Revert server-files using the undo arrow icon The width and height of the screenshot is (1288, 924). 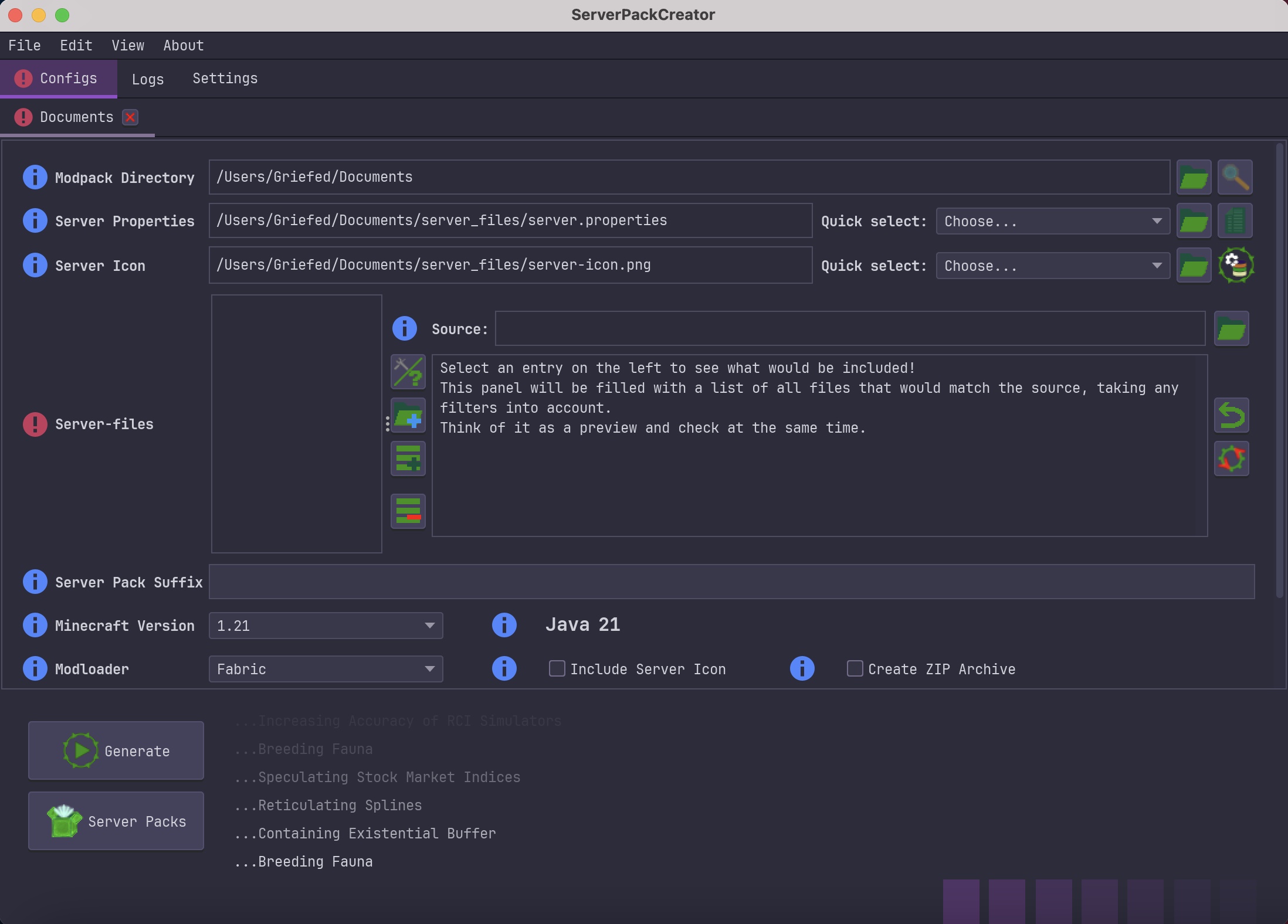coord(1232,415)
